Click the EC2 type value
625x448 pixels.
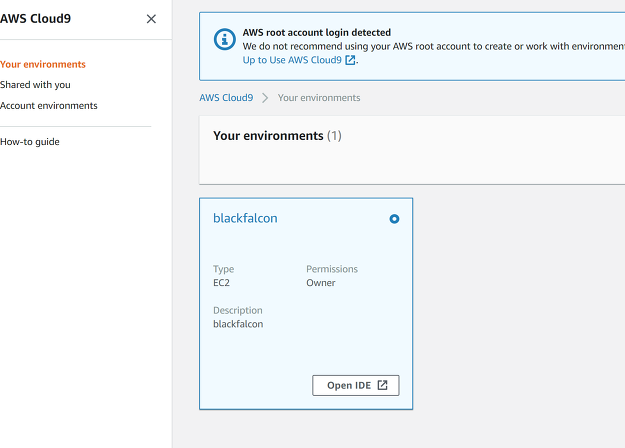221,283
